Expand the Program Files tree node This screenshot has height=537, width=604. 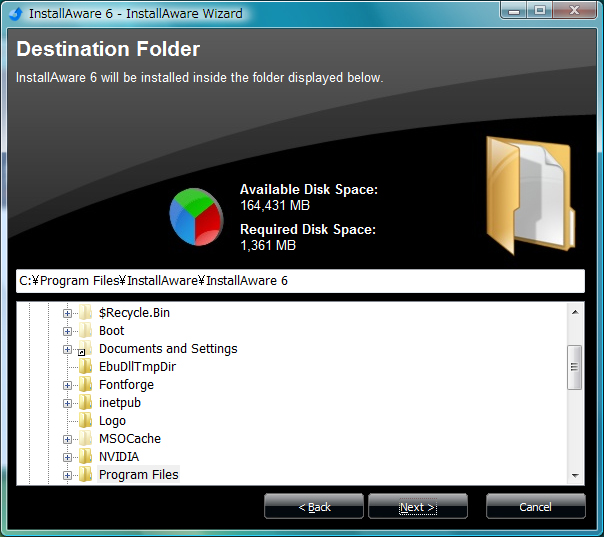tap(67, 475)
